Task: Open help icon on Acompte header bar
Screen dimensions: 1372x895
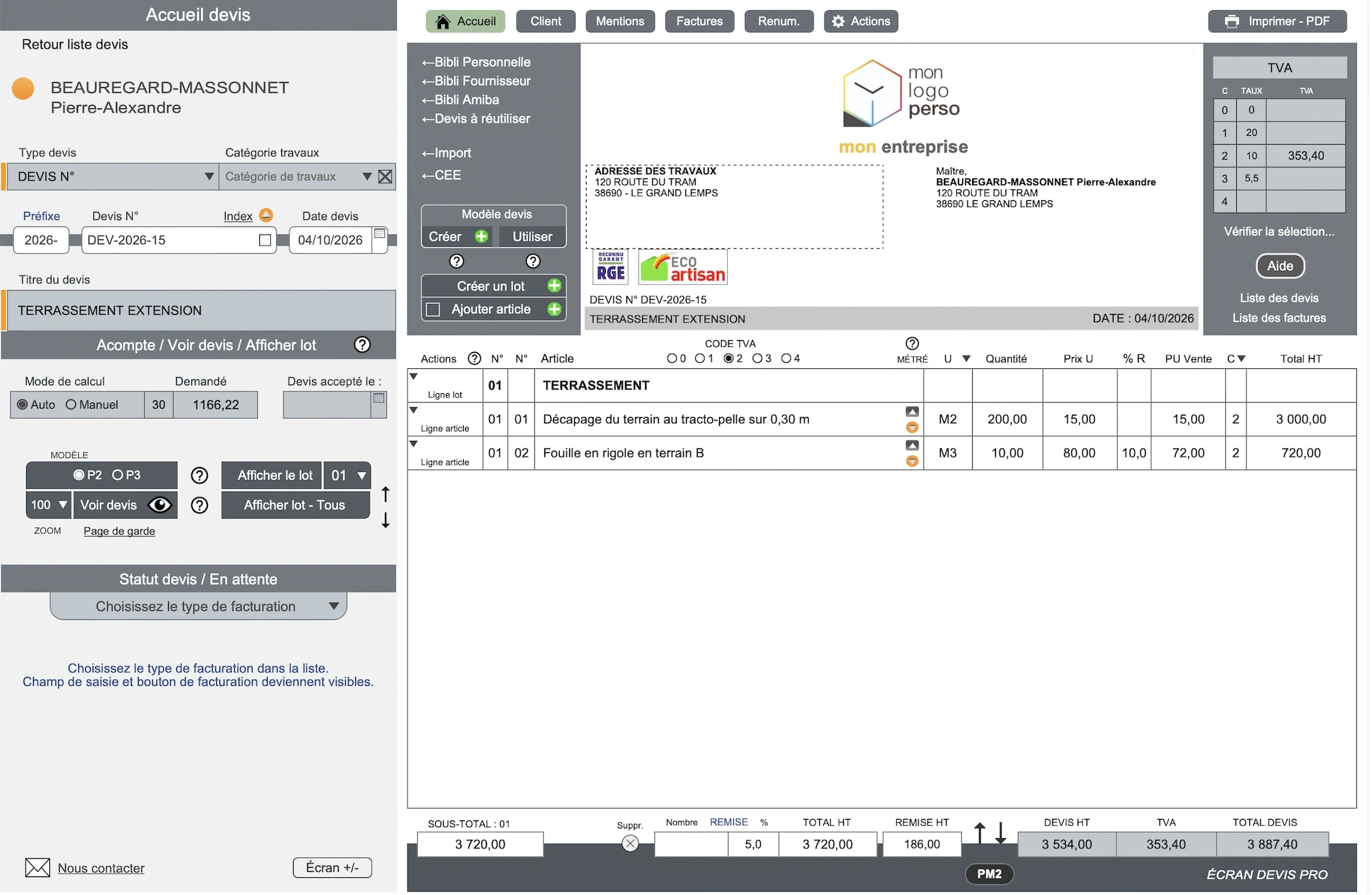Action: [x=362, y=345]
